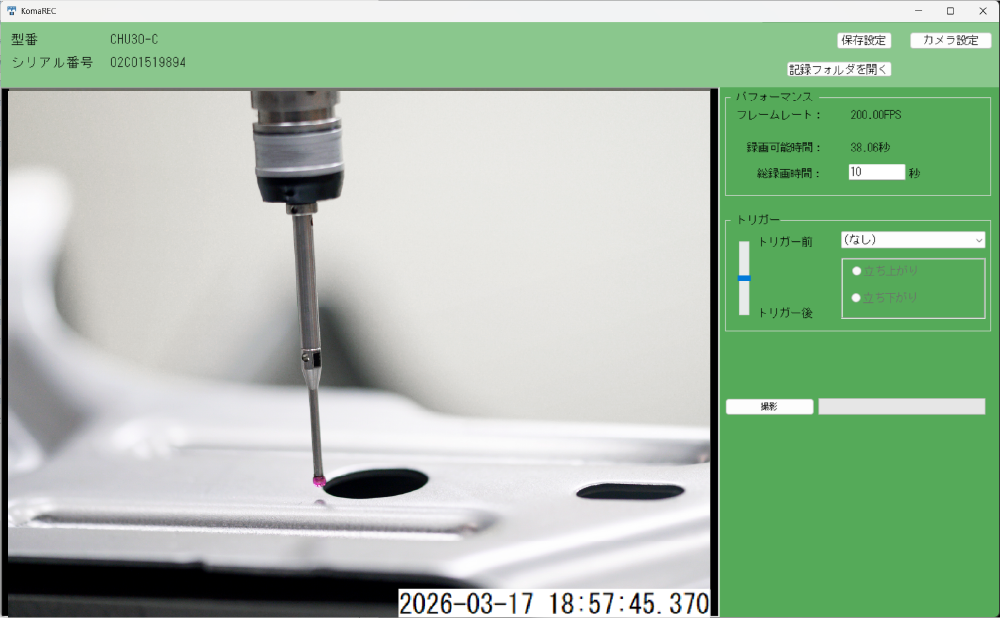
Task: Open the trigger dropdown showing (なし)
Action: click(x=905, y=240)
